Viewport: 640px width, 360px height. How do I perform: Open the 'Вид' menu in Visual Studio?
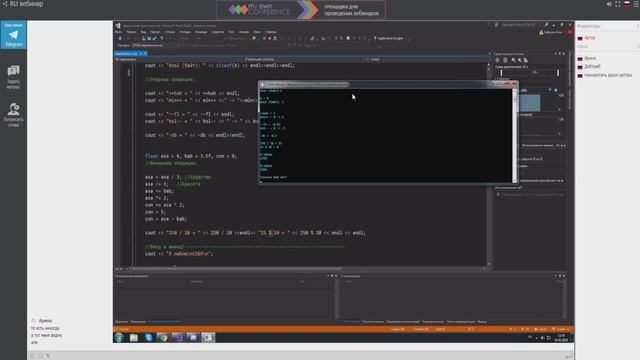143,32
